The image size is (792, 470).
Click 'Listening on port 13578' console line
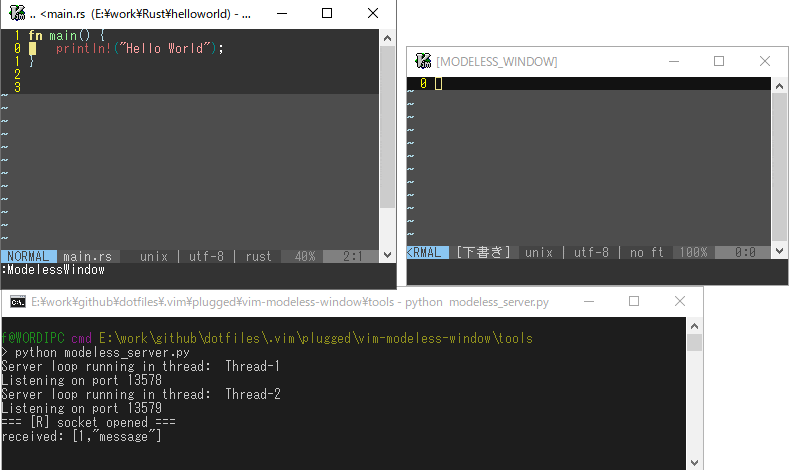[x=81, y=380]
